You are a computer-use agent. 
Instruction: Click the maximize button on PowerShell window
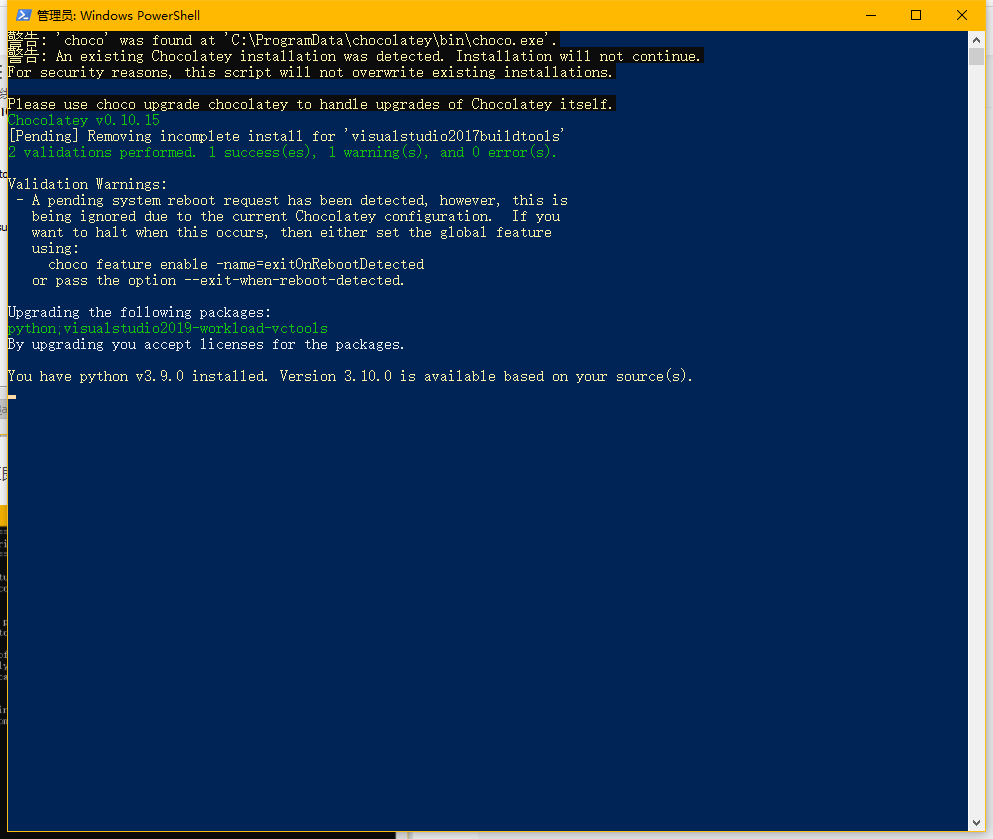pos(915,15)
